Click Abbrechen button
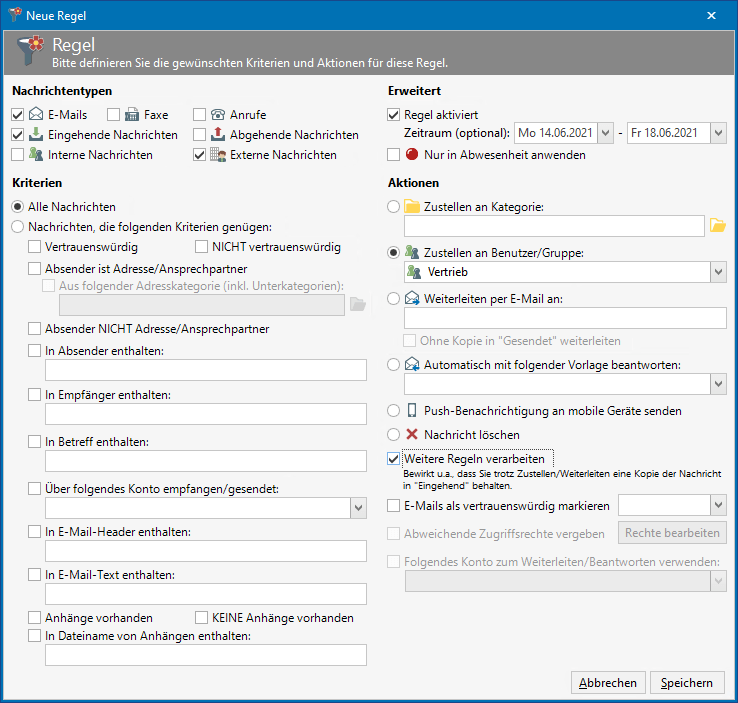738x703 pixels. [608, 683]
